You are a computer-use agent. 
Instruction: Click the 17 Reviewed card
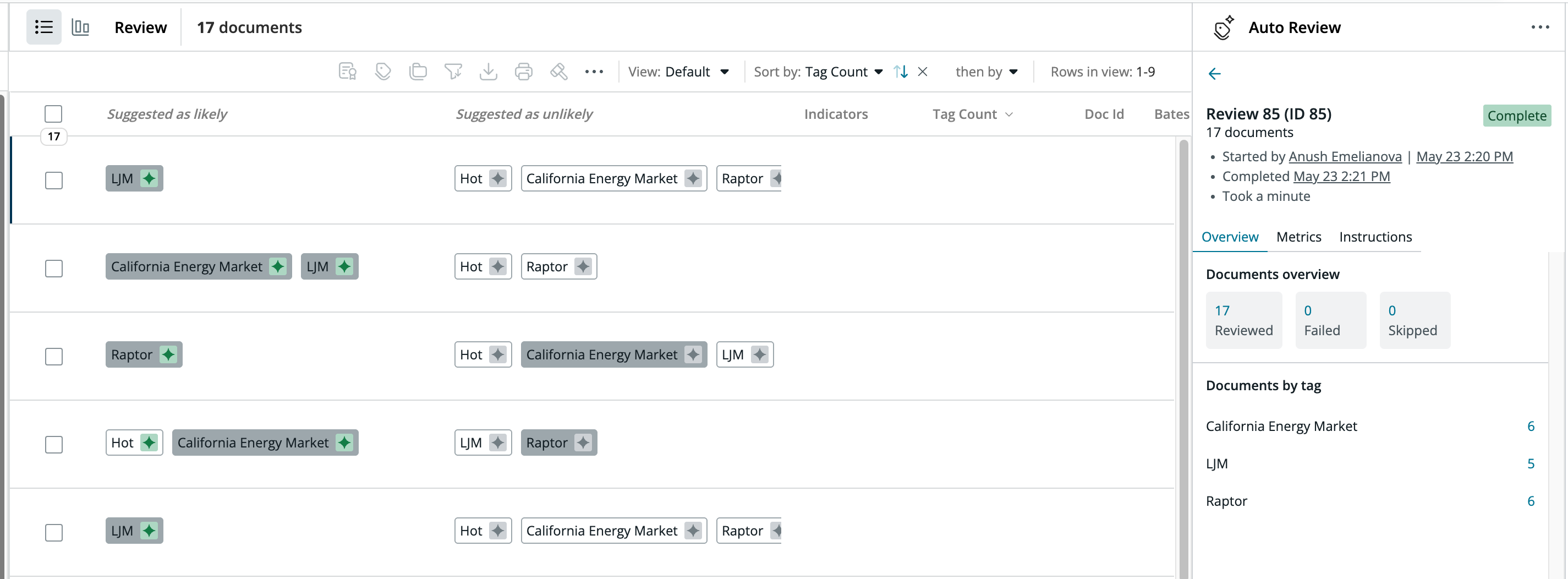point(1243,320)
